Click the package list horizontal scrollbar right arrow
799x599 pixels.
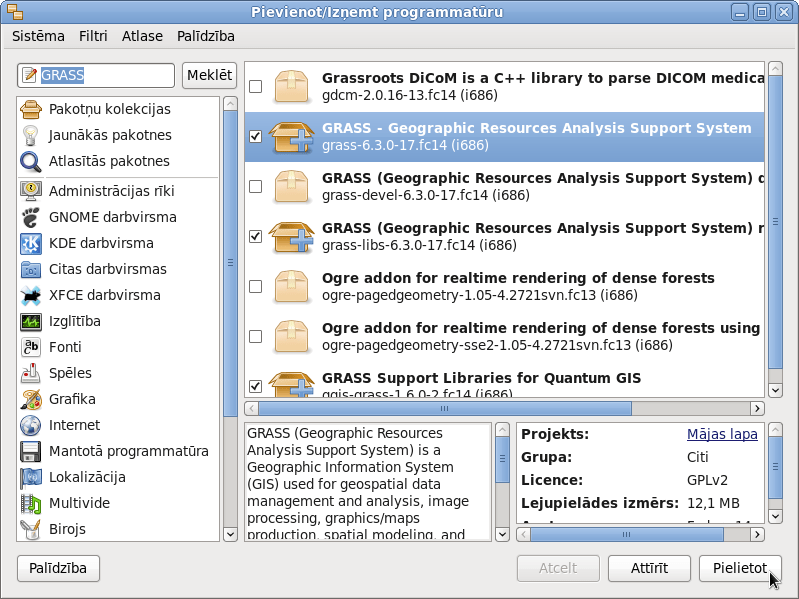pos(757,409)
